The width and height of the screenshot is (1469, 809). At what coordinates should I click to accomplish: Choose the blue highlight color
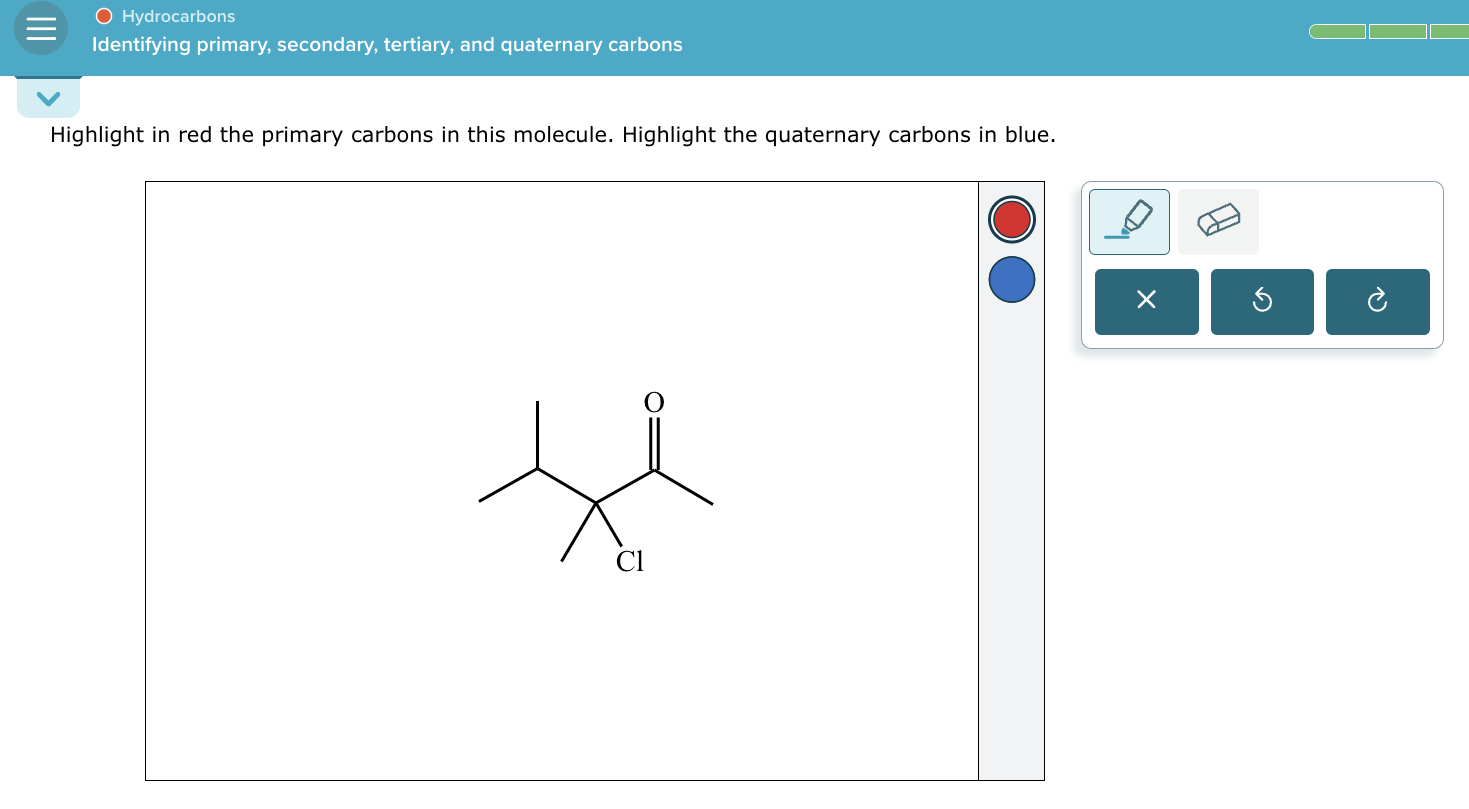click(1012, 280)
